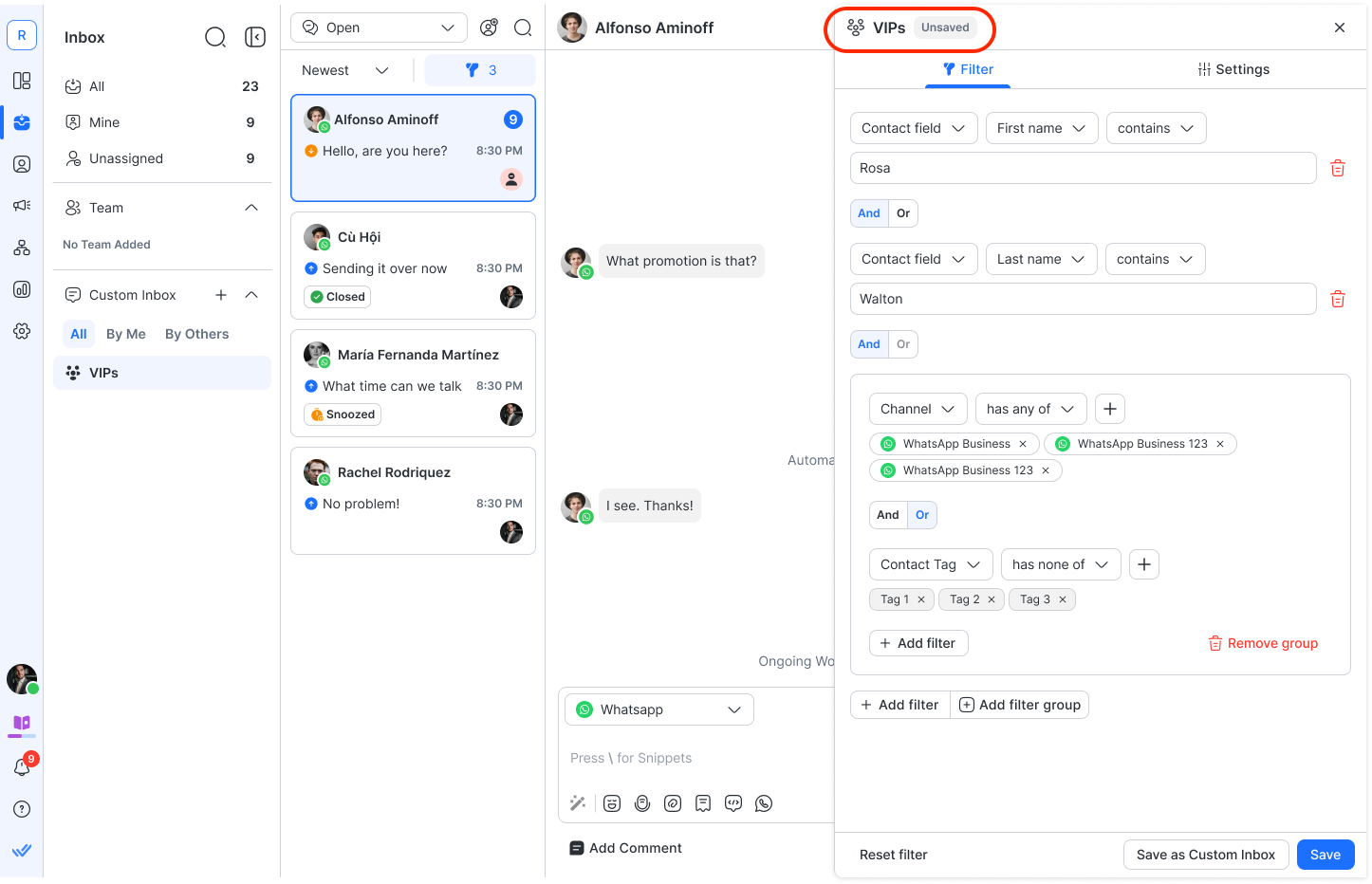Open the has none of operator dropdown
The width and height of the screenshot is (1372, 884).
pyautogui.click(x=1060, y=564)
